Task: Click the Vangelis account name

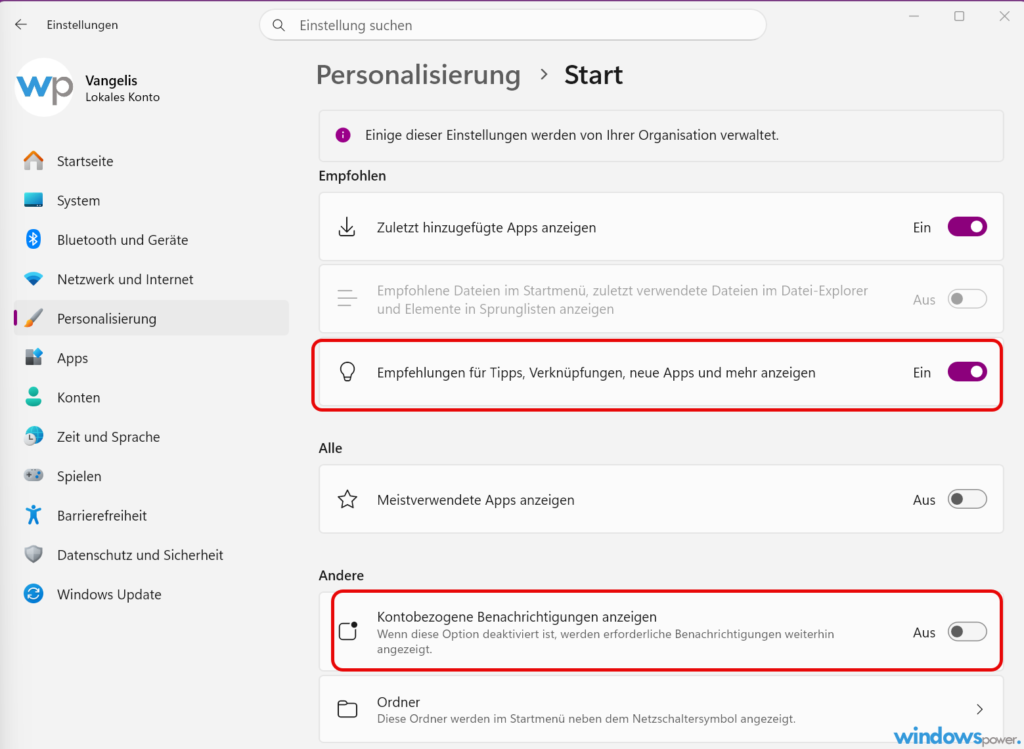Action: [x=111, y=80]
